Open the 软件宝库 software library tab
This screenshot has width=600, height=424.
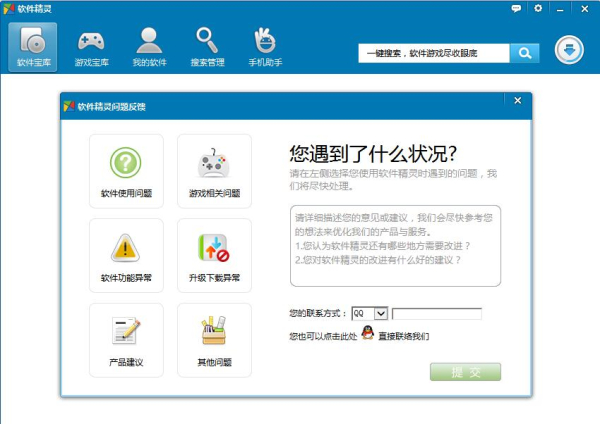click(32, 47)
